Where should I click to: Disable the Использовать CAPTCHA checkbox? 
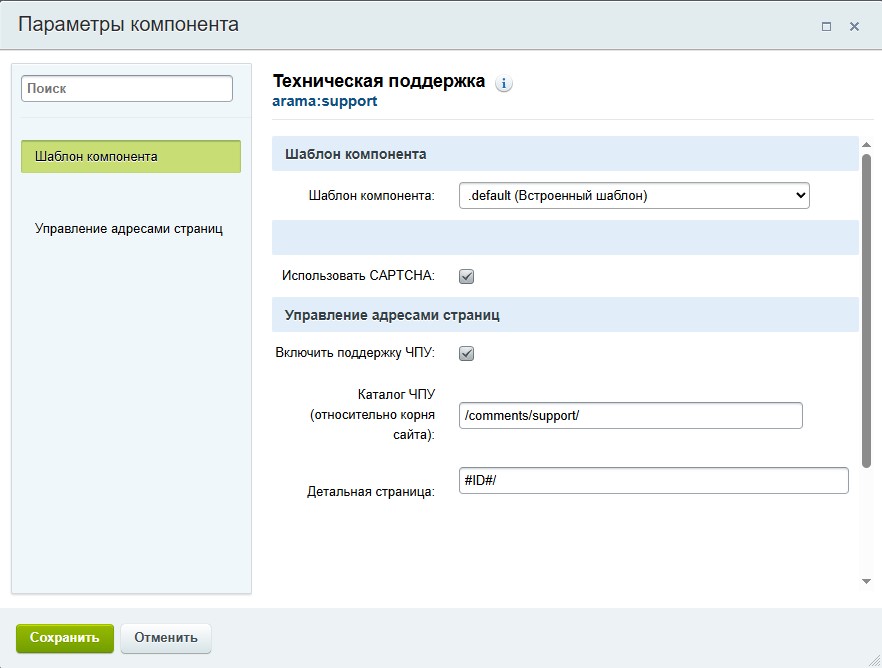[465, 276]
